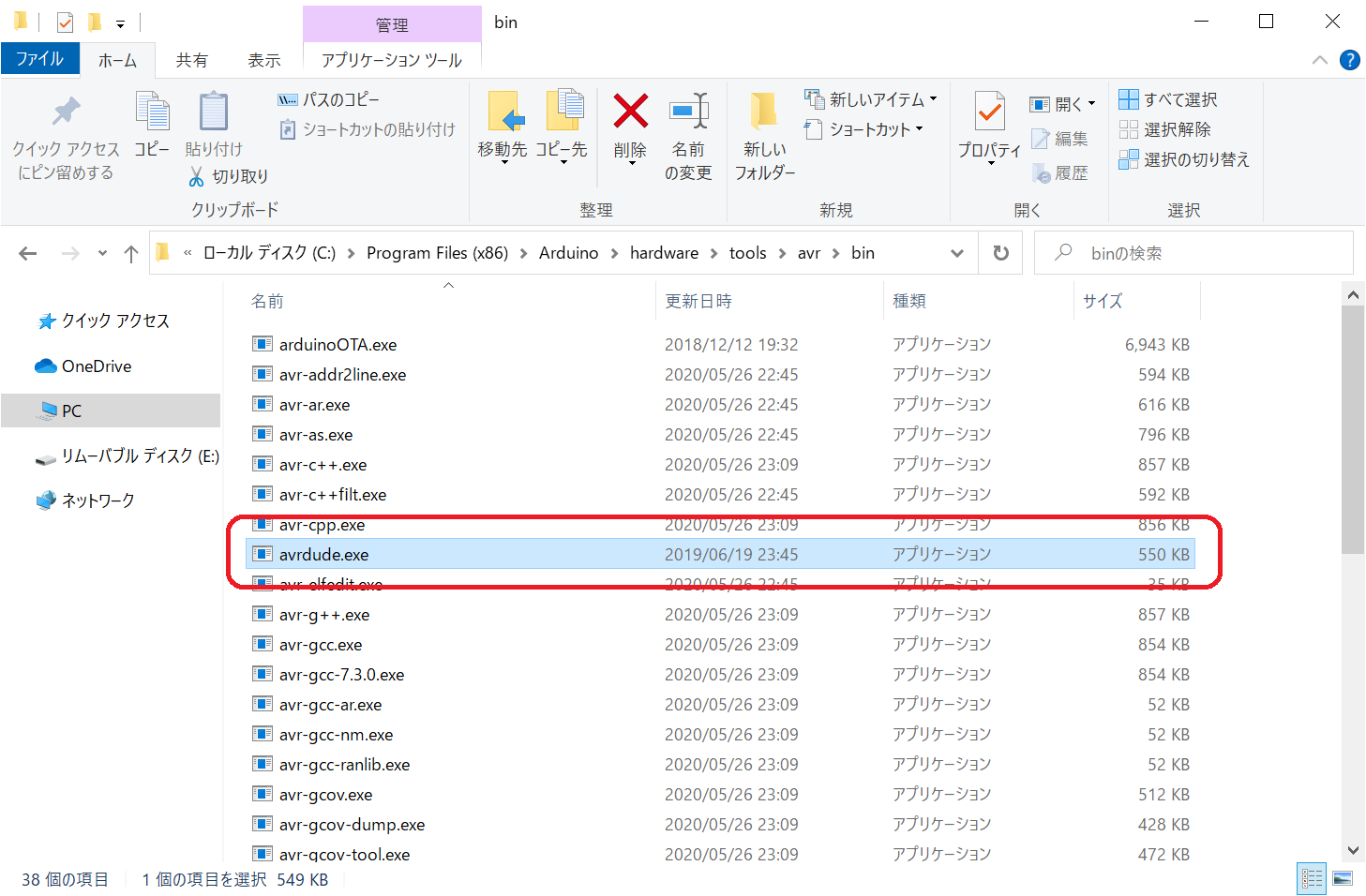This screenshot has width=1366, height=896.
Task: Click Copy path (パスのコピー)
Action: coord(329,99)
